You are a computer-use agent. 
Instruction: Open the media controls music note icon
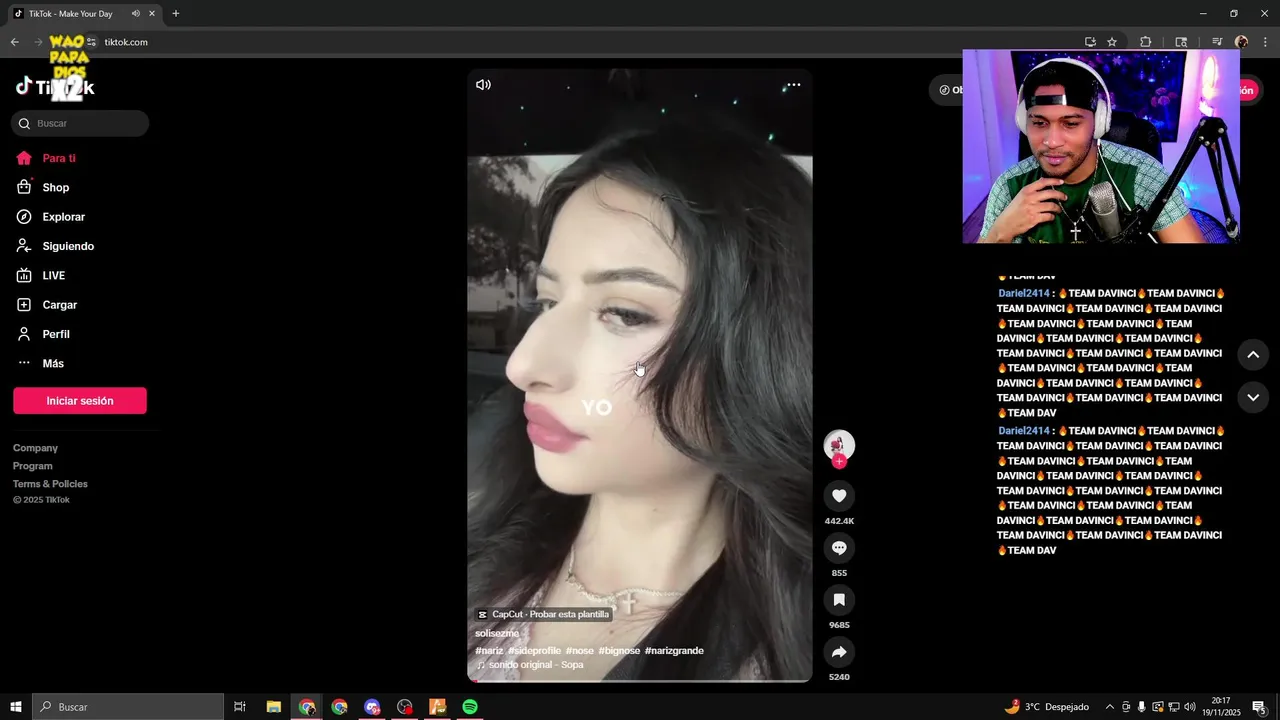click(1217, 42)
